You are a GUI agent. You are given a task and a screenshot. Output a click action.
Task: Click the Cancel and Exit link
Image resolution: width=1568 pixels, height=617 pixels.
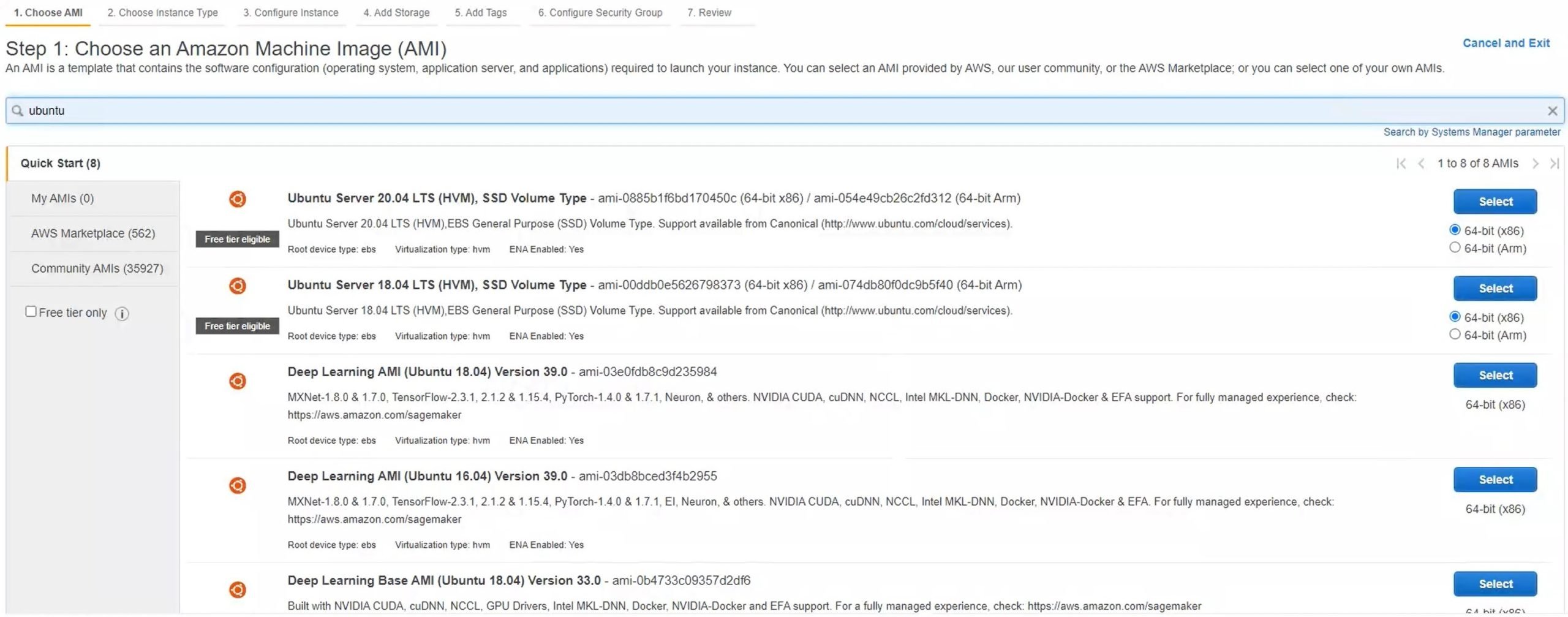(x=1506, y=43)
